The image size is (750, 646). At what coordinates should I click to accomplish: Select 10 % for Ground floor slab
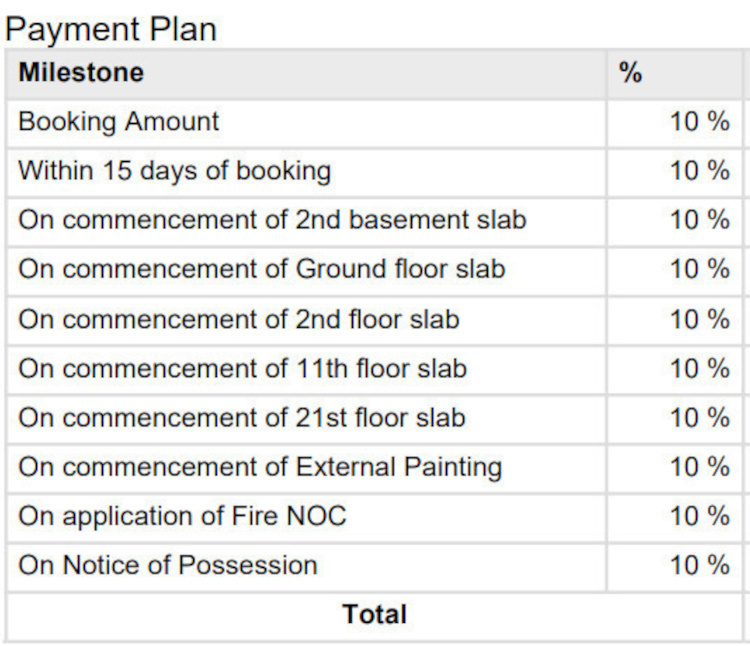click(700, 269)
